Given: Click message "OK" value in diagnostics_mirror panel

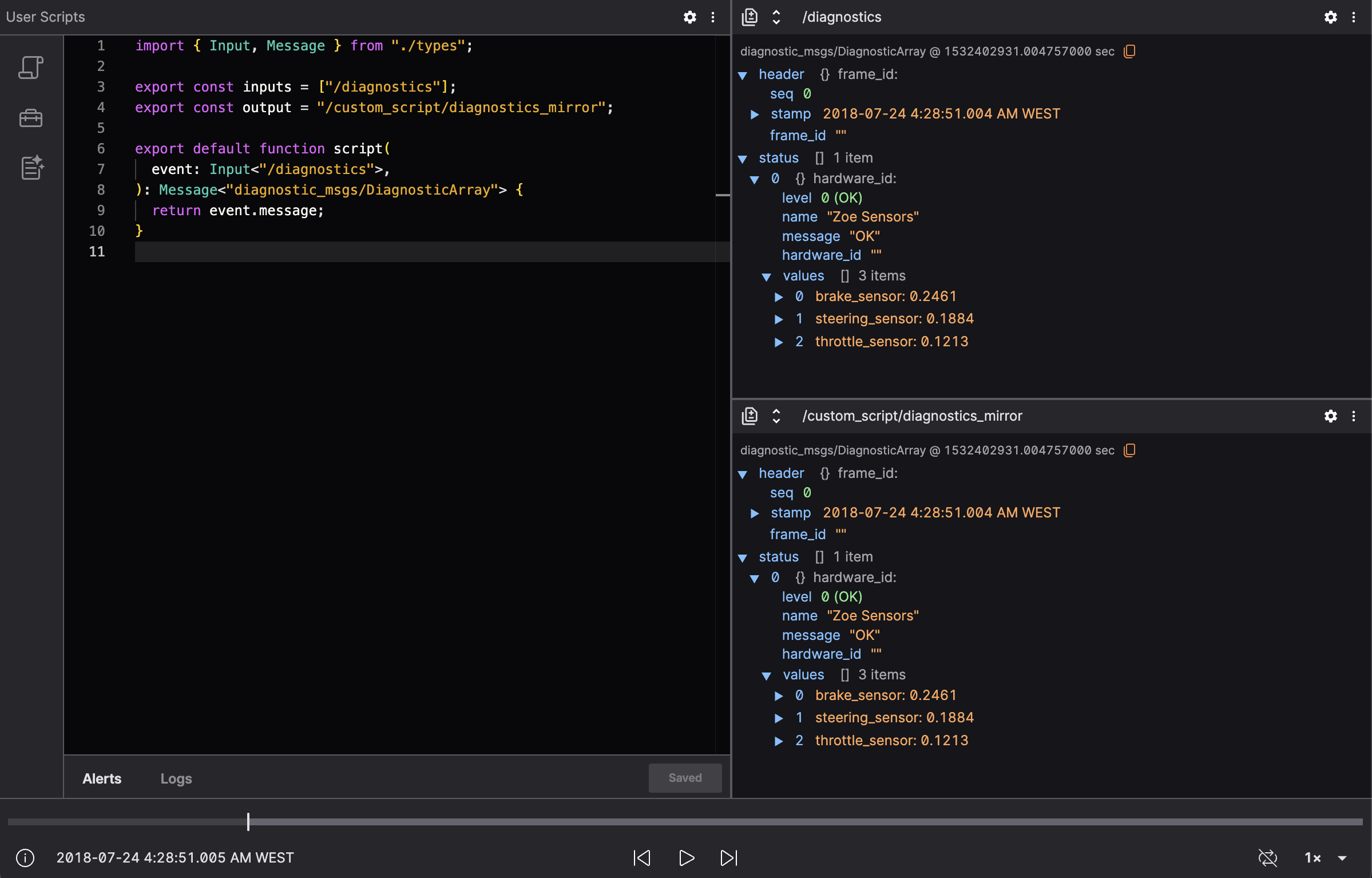Looking at the screenshot, I should tap(865, 635).
